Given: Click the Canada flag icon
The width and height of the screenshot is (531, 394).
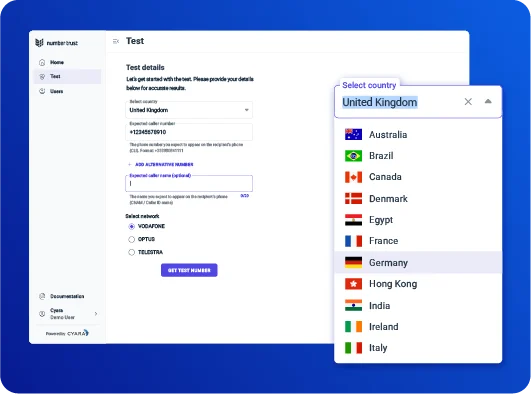Looking at the screenshot, I should coord(353,177).
